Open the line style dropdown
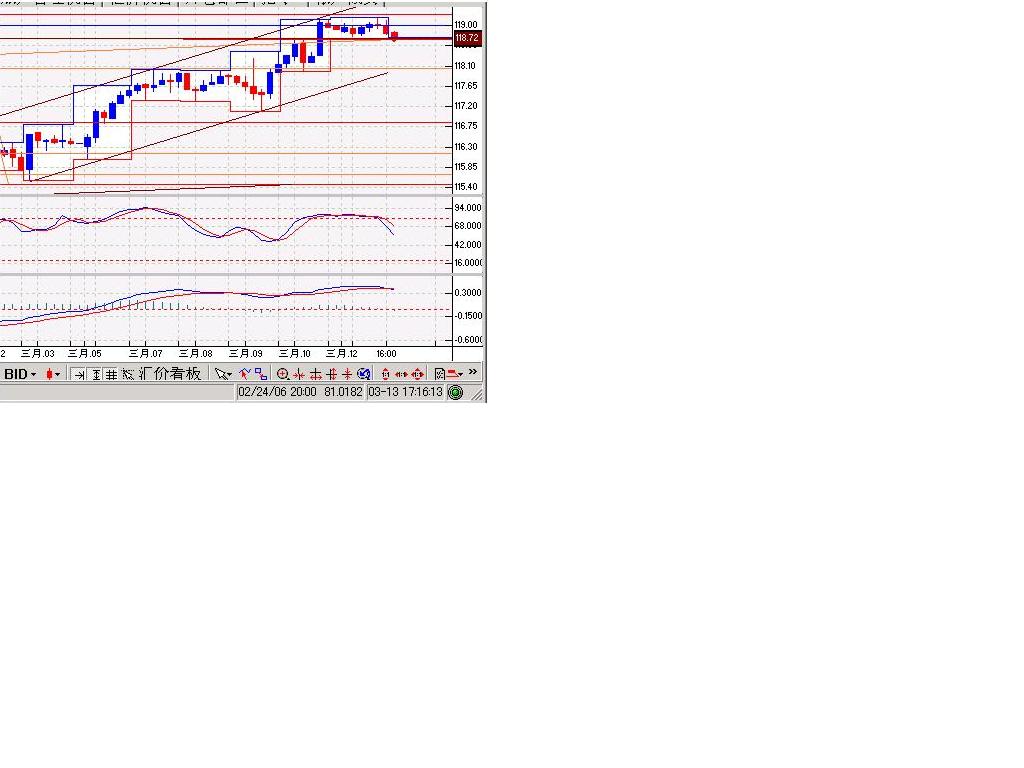Image resolution: width=1024 pixels, height=768 pixels. point(455,374)
